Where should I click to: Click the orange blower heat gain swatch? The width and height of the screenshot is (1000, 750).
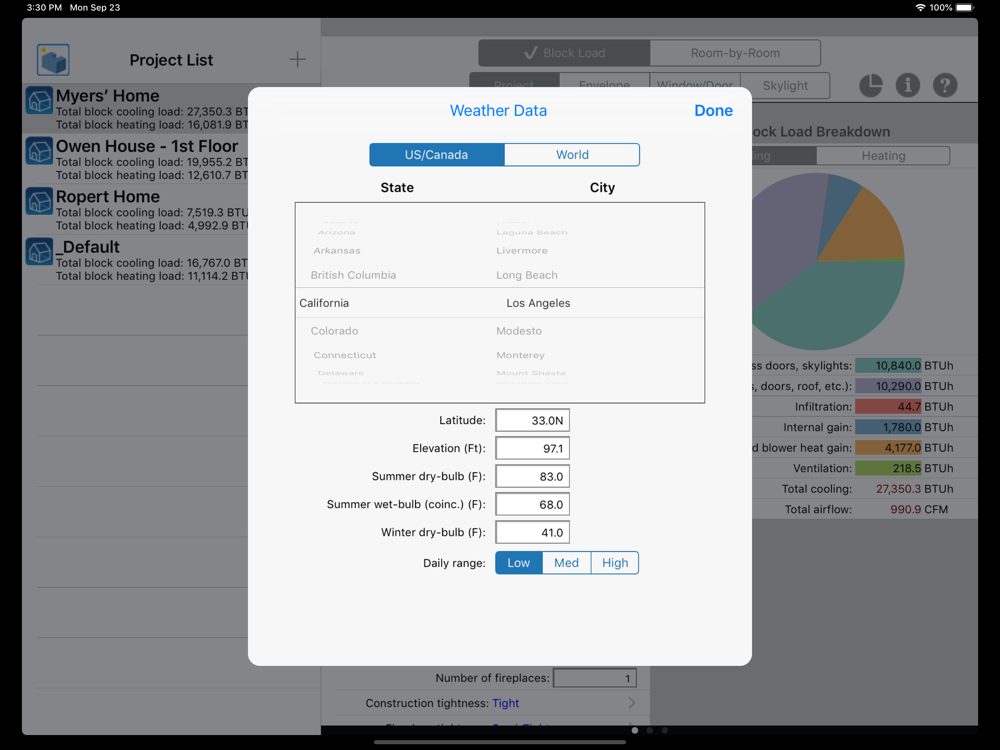(x=888, y=448)
